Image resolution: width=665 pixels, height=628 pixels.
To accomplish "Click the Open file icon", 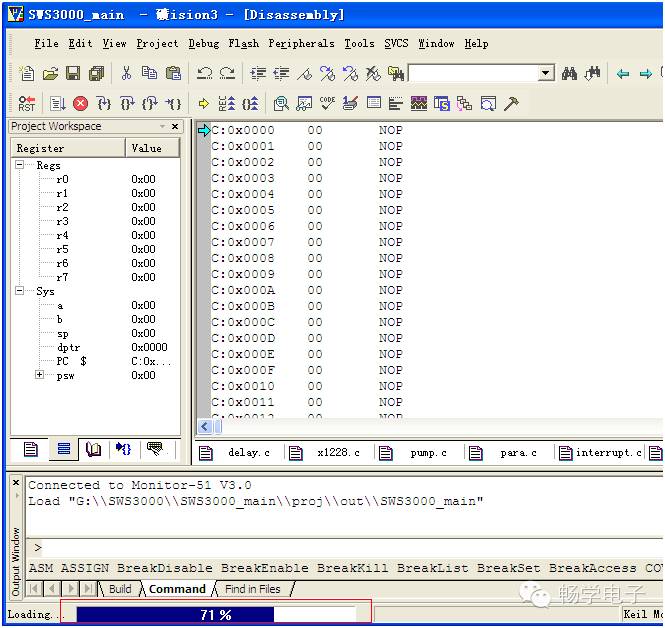I will pyautogui.click(x=50, y=74).
